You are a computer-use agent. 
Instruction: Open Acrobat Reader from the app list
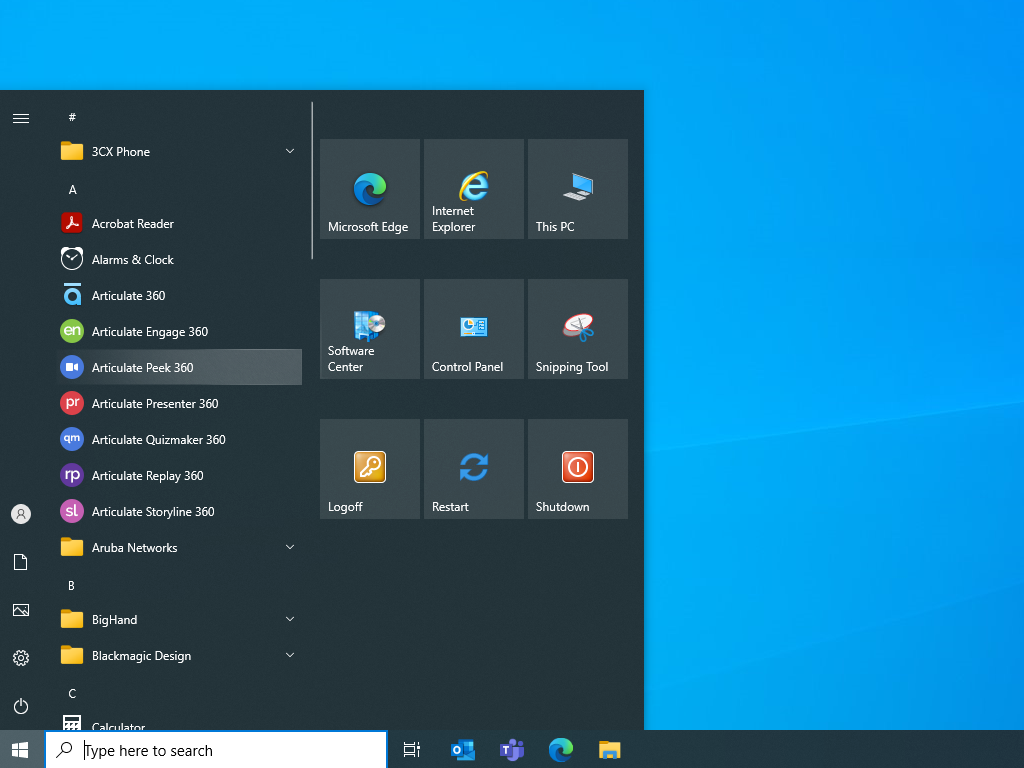coord(180,223)
